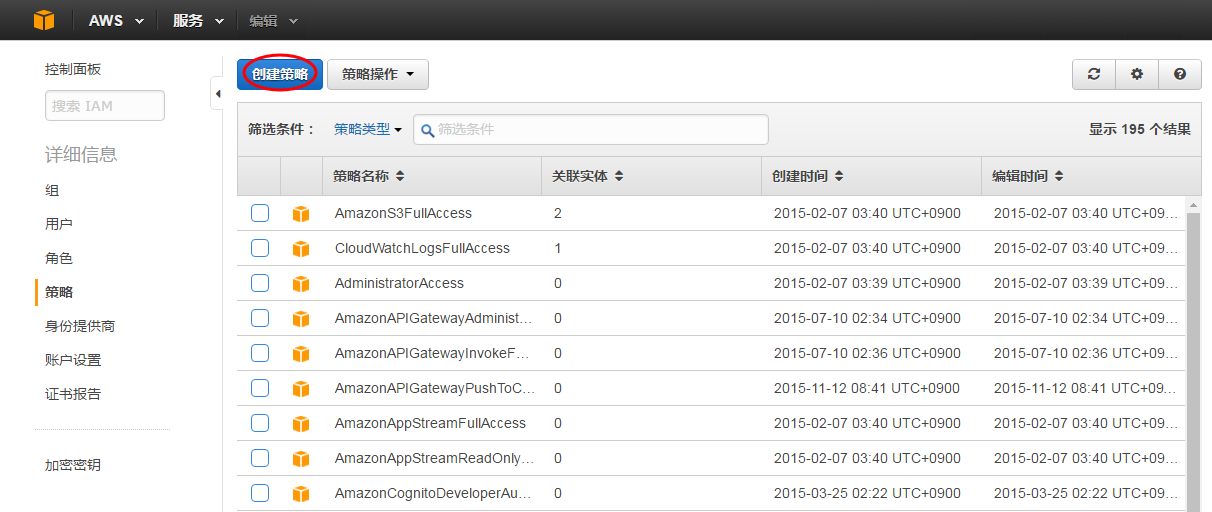Click the 筛选条件 filter input field
This screenshot has height=512, width=1212.
pos(591,129)
